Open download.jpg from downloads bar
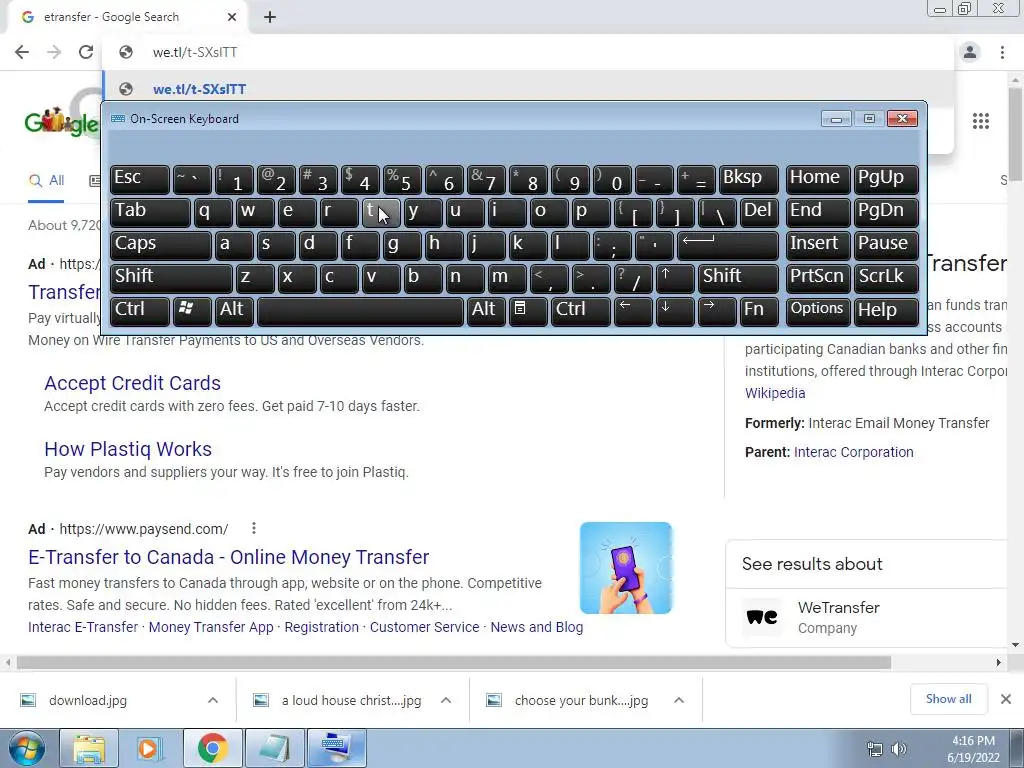1024x768 pixels. [88, 700]
